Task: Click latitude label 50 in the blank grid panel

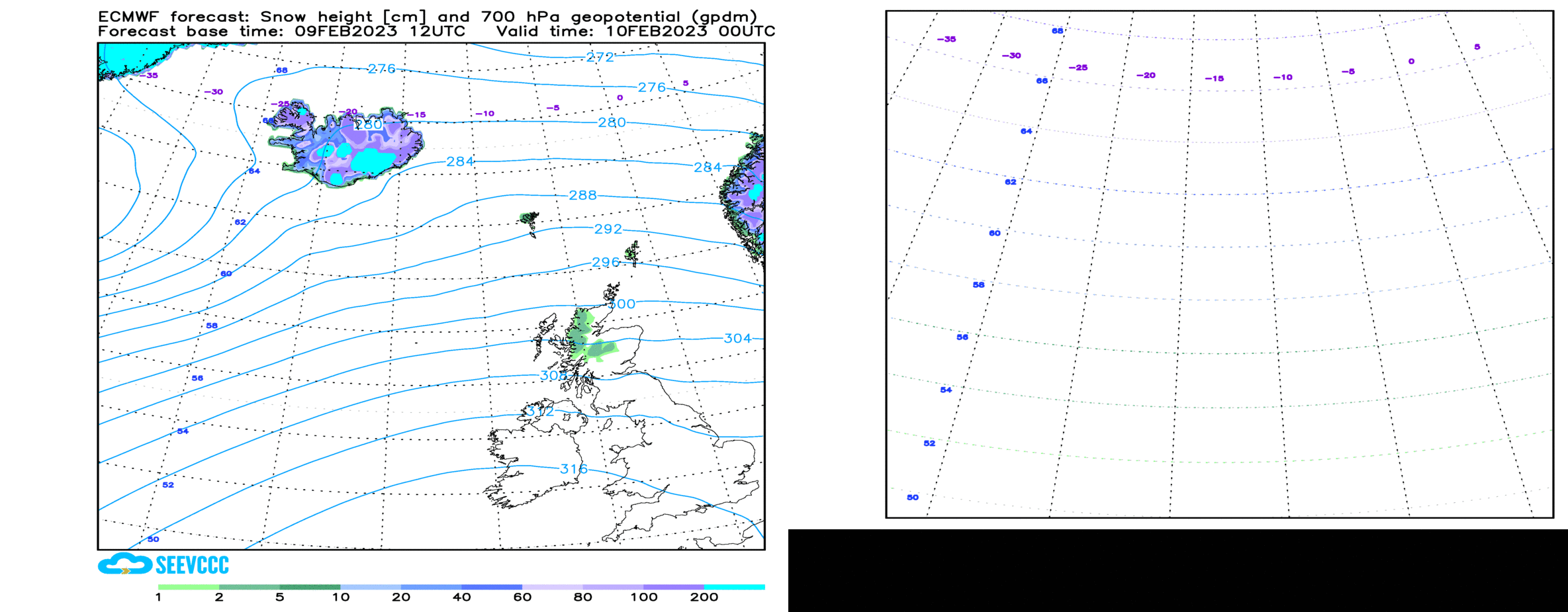Action: (x=913, y=498)
